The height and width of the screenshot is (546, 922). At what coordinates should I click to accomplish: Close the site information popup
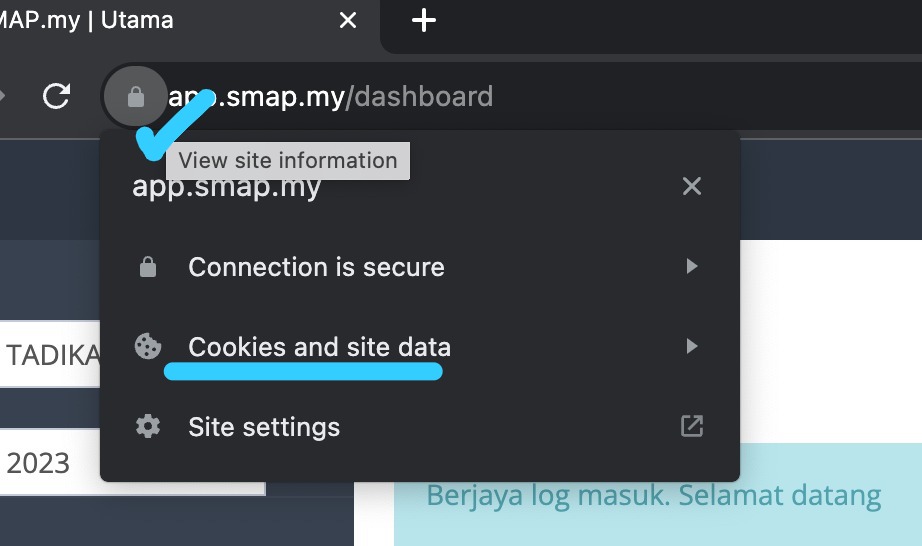(x=692, y=186)
